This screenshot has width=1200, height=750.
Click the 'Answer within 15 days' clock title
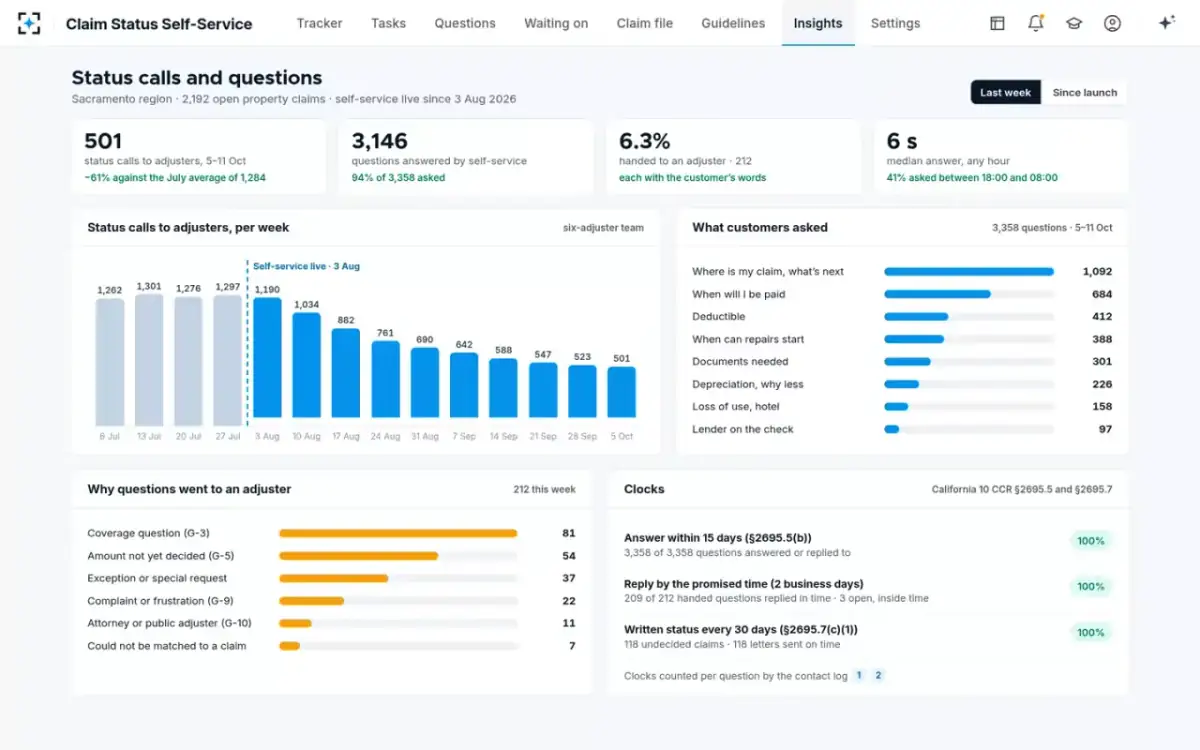coord(718,538)
